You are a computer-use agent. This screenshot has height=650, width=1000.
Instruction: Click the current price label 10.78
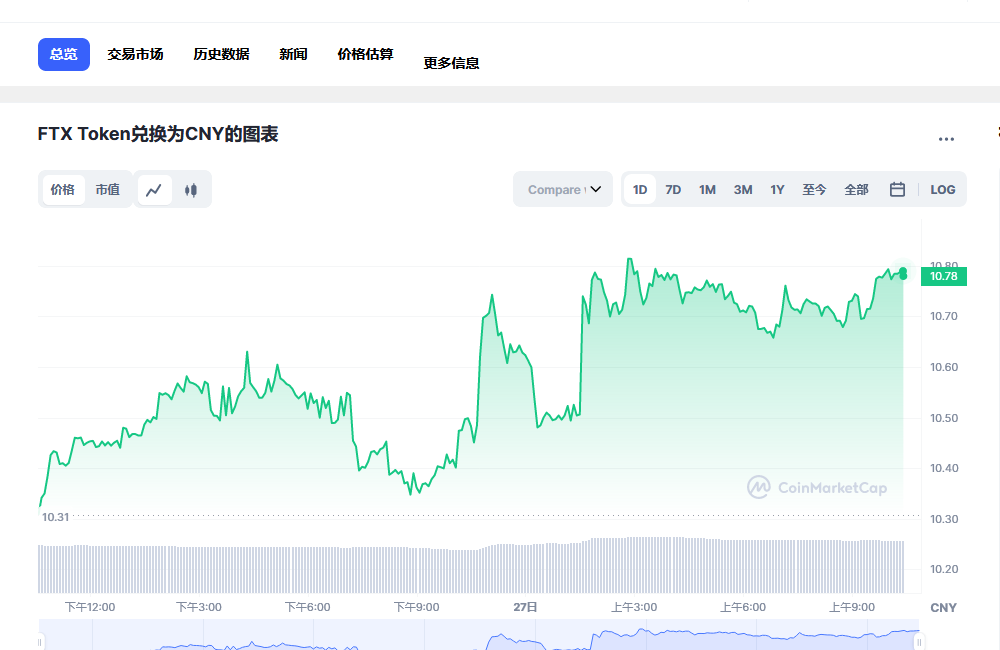(944, 276)
